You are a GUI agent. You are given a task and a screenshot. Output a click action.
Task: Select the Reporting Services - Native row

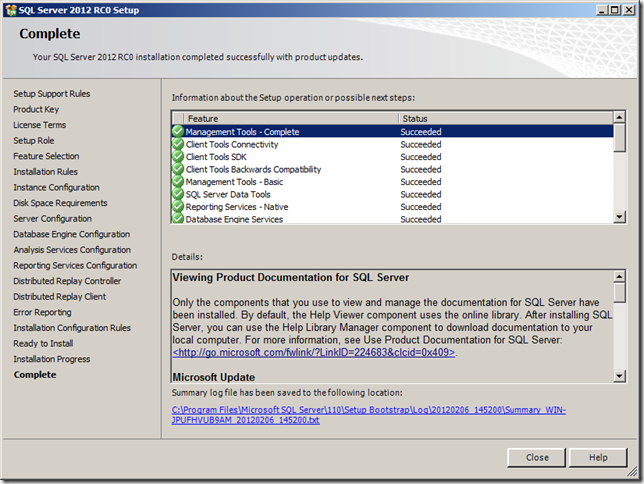393,207
